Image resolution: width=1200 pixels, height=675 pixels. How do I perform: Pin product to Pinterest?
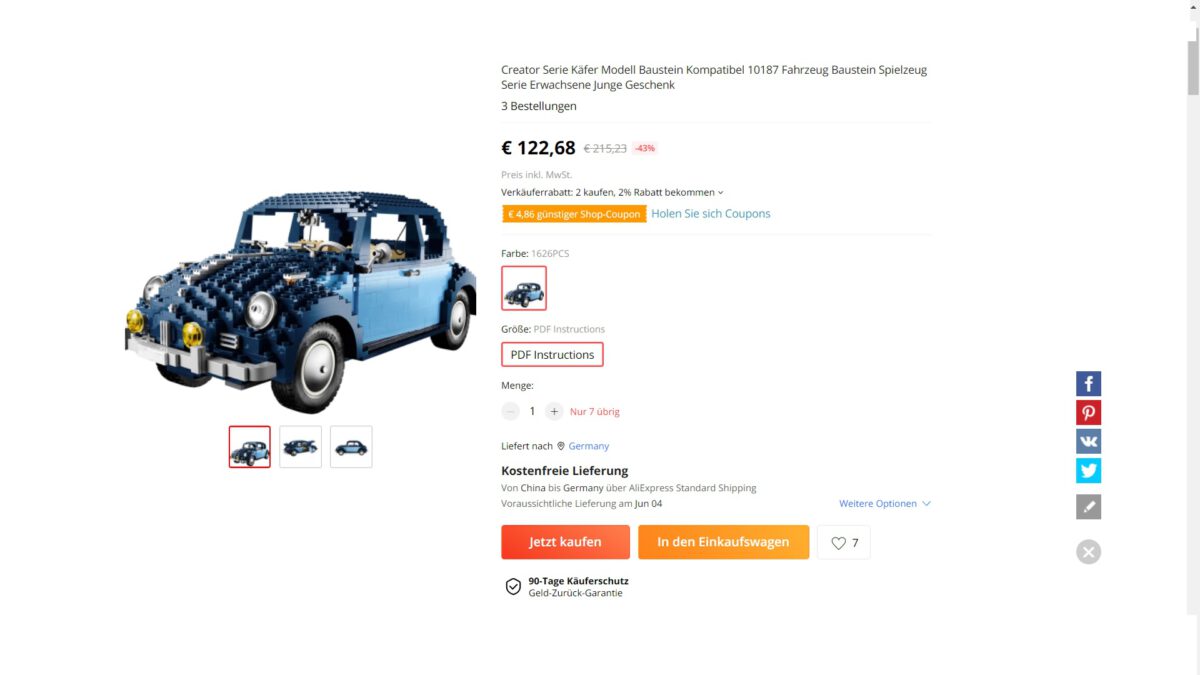[x=1088, y=413]
